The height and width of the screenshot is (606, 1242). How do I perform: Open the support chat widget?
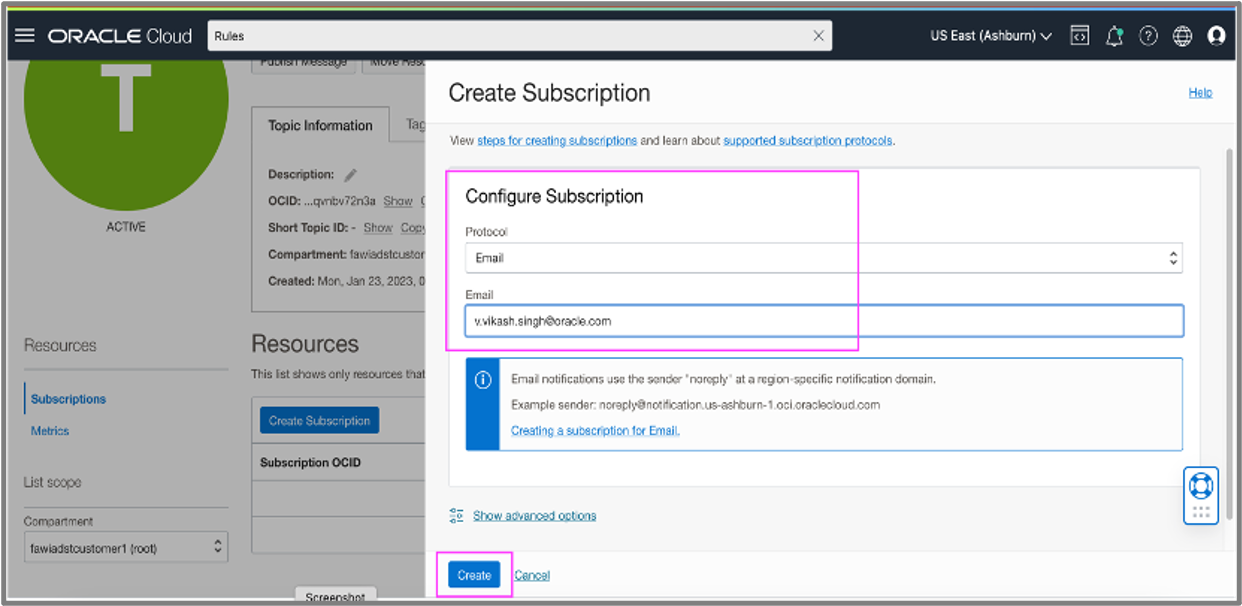1200,487
